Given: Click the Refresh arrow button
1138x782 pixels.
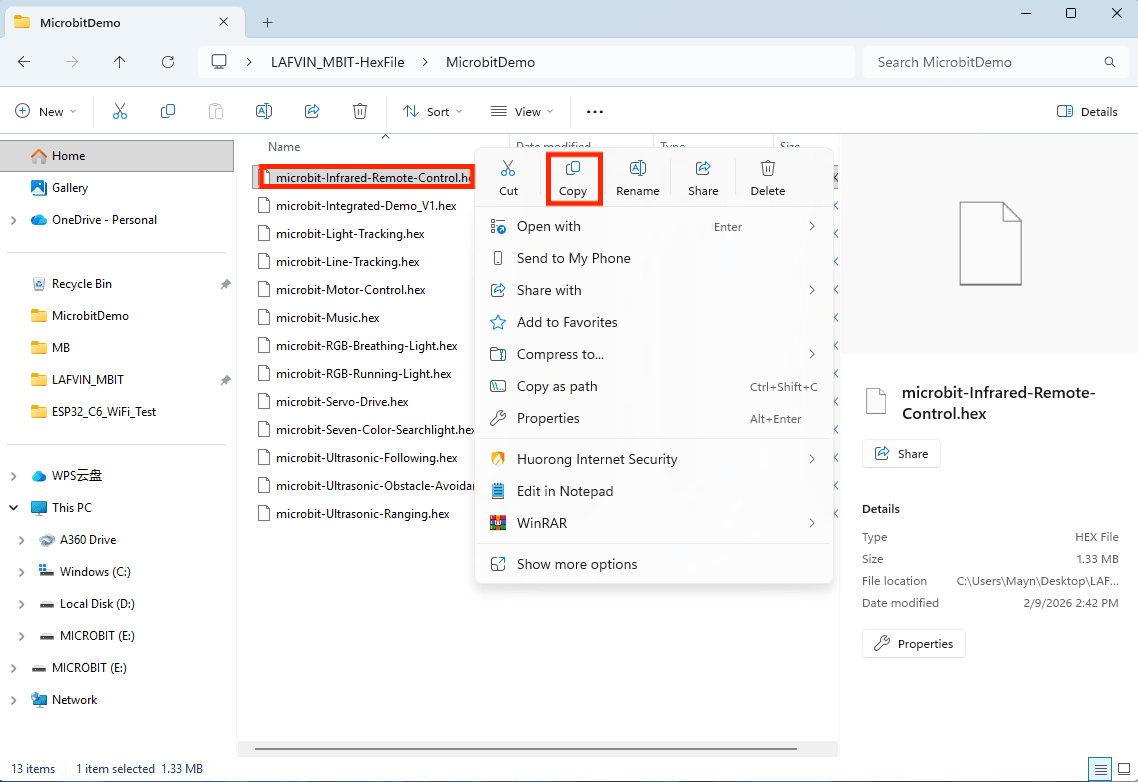Looking at the screenshot, I should pos(168,62).
